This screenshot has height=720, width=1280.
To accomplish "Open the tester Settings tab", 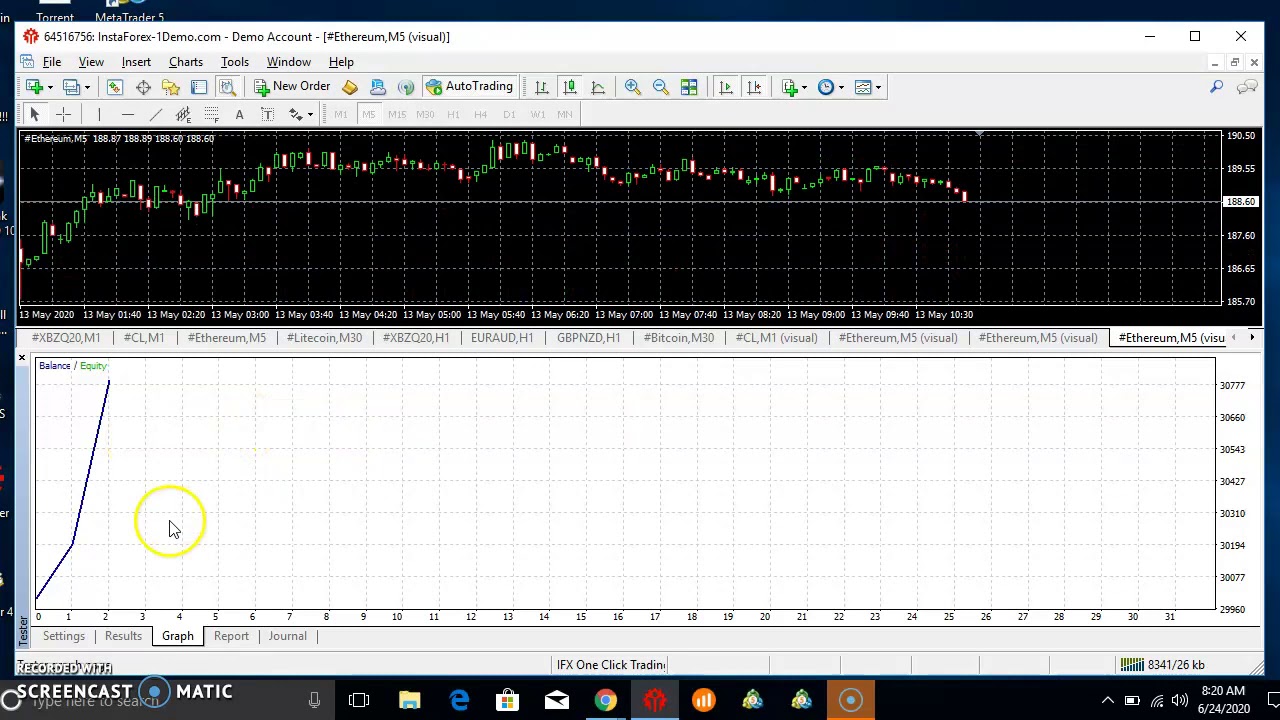I will 63,636.
